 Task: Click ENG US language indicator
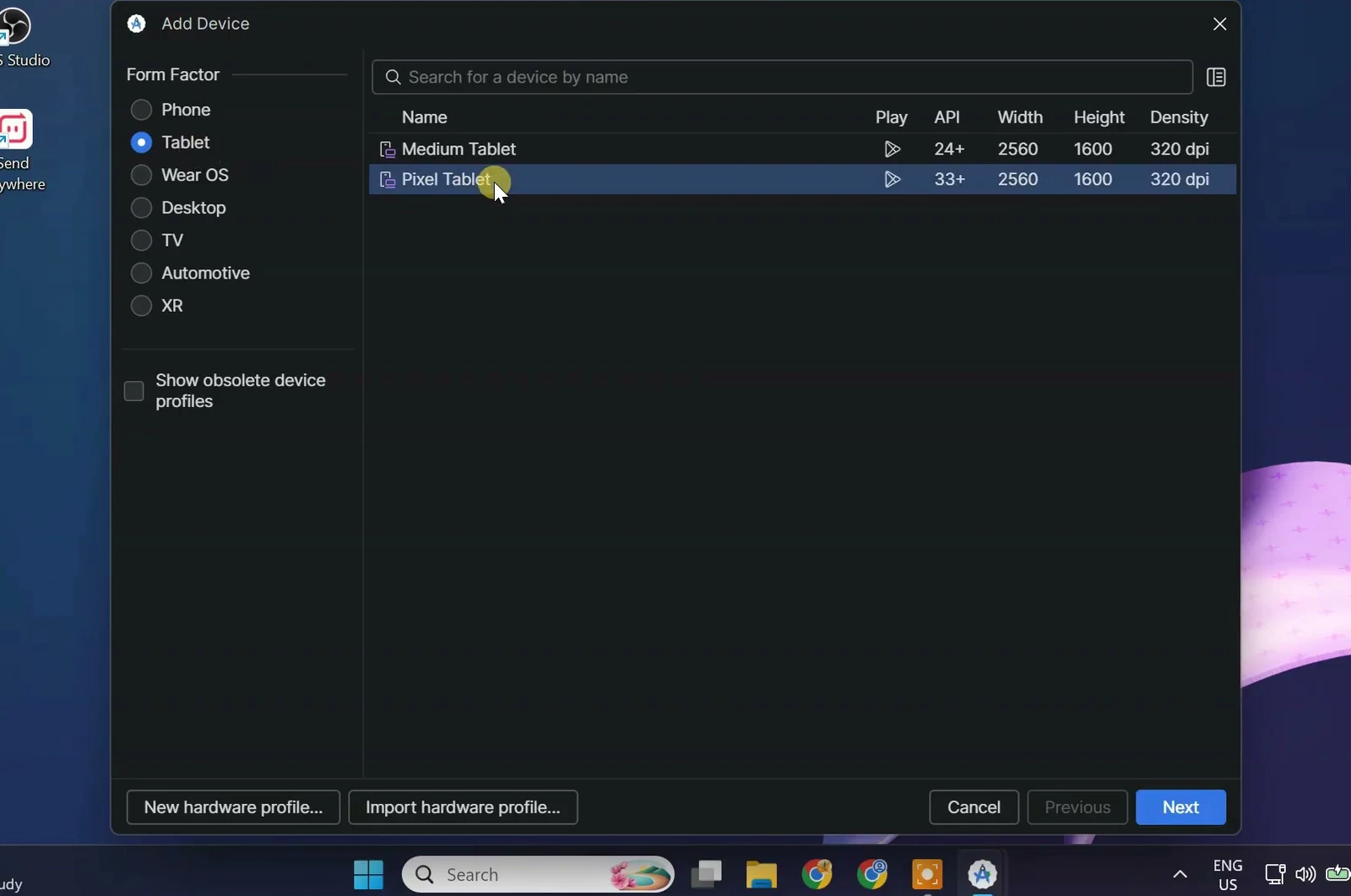tap(1228, 875)
